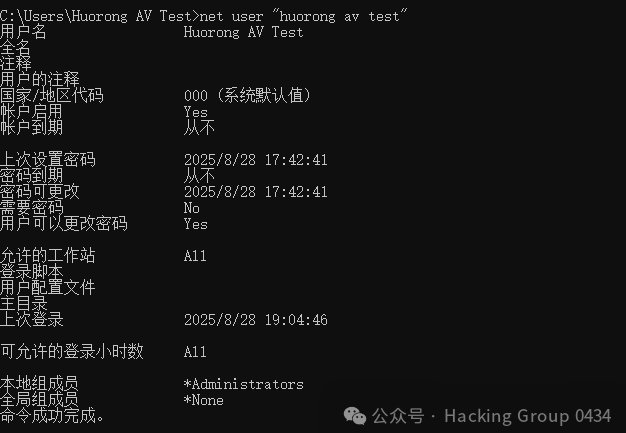
Task: Click the 公众号 watermark label
Action: click(x=398, y=416)
